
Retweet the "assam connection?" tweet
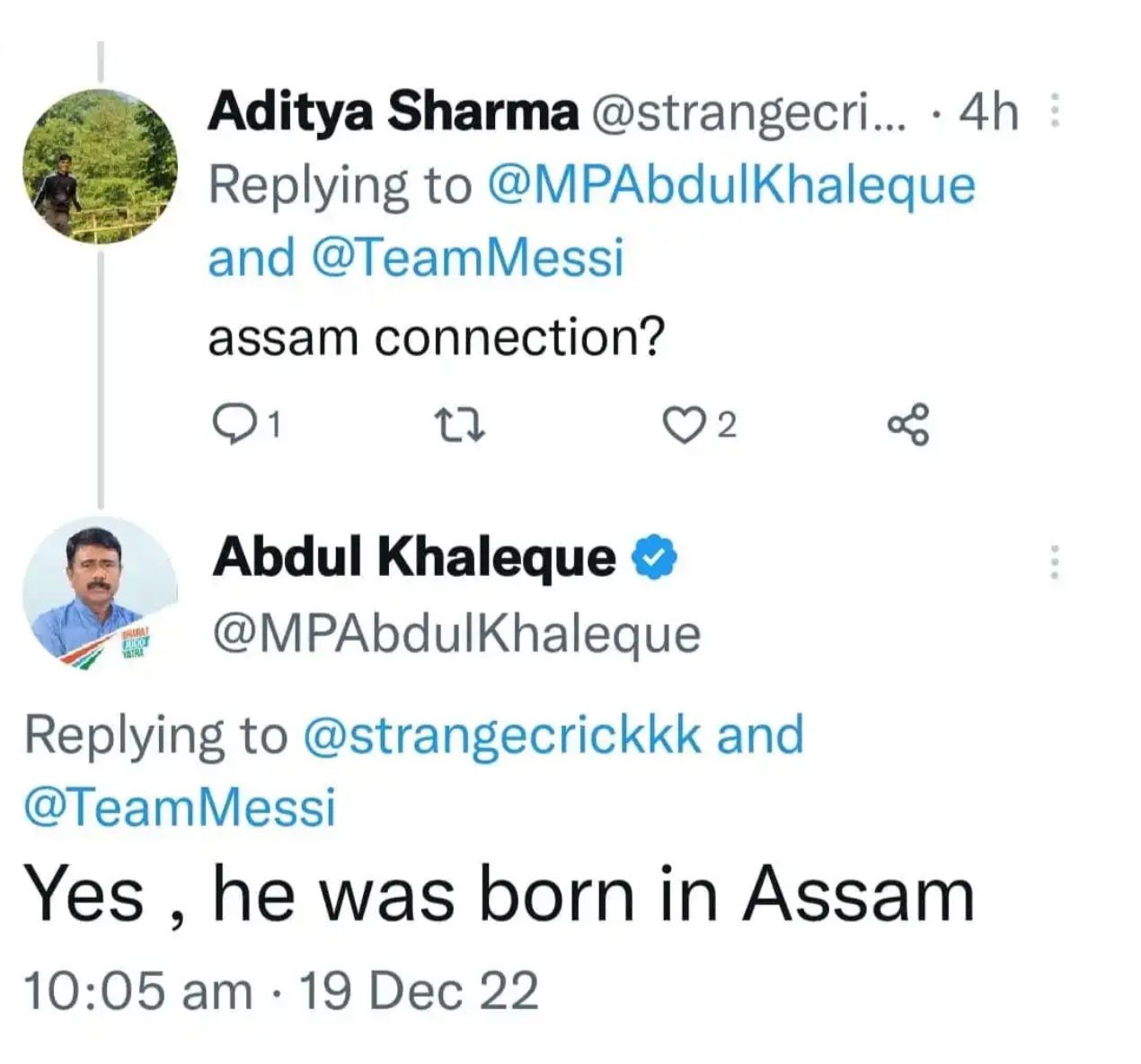459,424
